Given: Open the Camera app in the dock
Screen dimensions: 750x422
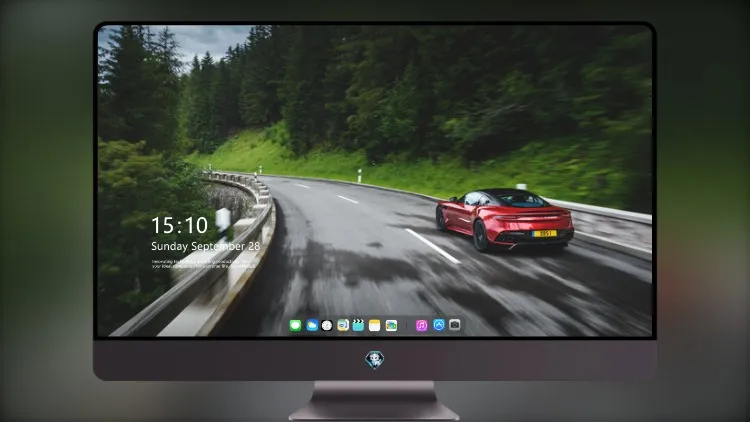Looking at the screenshot, I should 454,325.
